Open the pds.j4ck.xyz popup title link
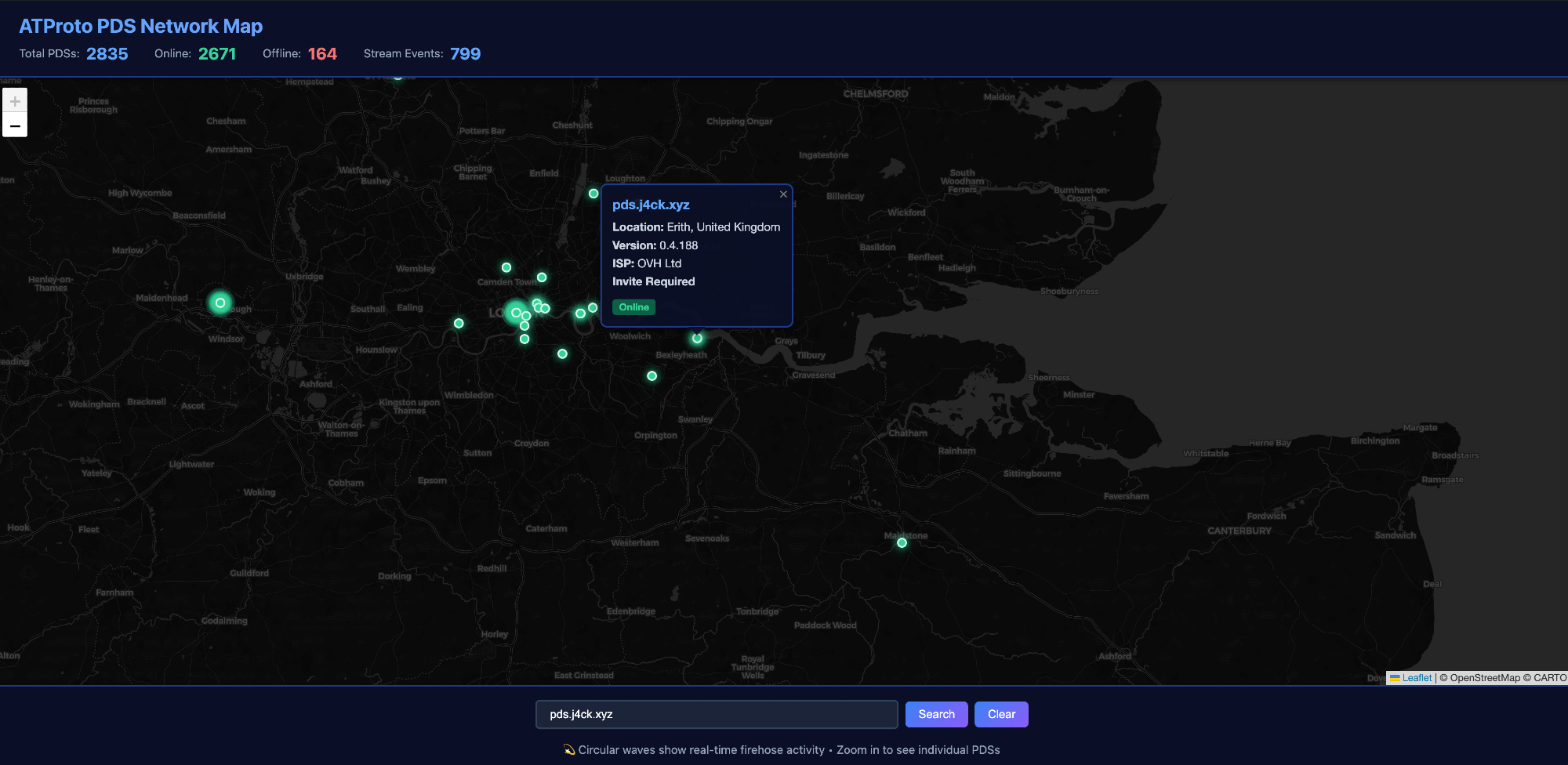This screenshot has width=1568, height=765. (x=651, y=205)
